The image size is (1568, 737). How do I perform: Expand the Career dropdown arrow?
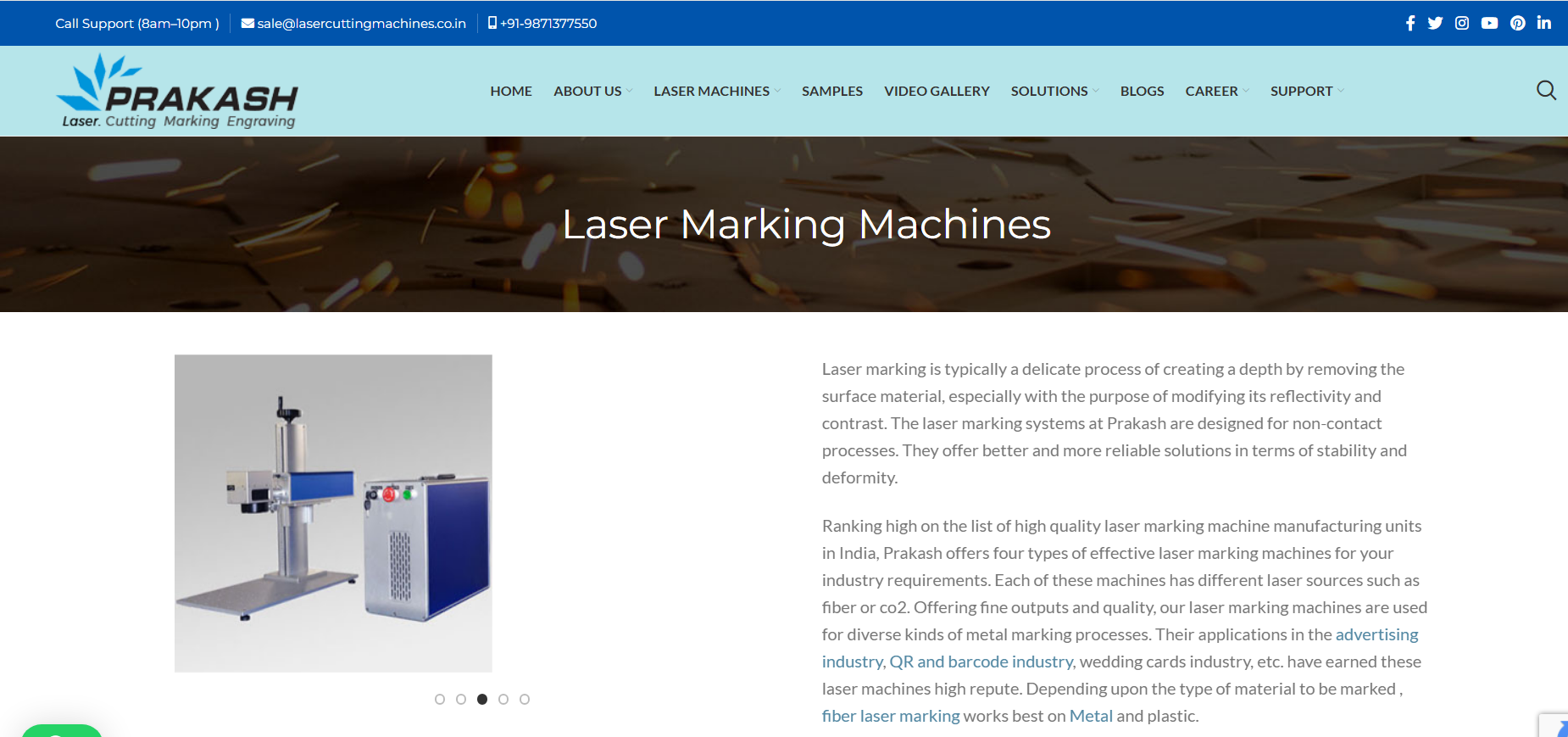(1245, 91)
